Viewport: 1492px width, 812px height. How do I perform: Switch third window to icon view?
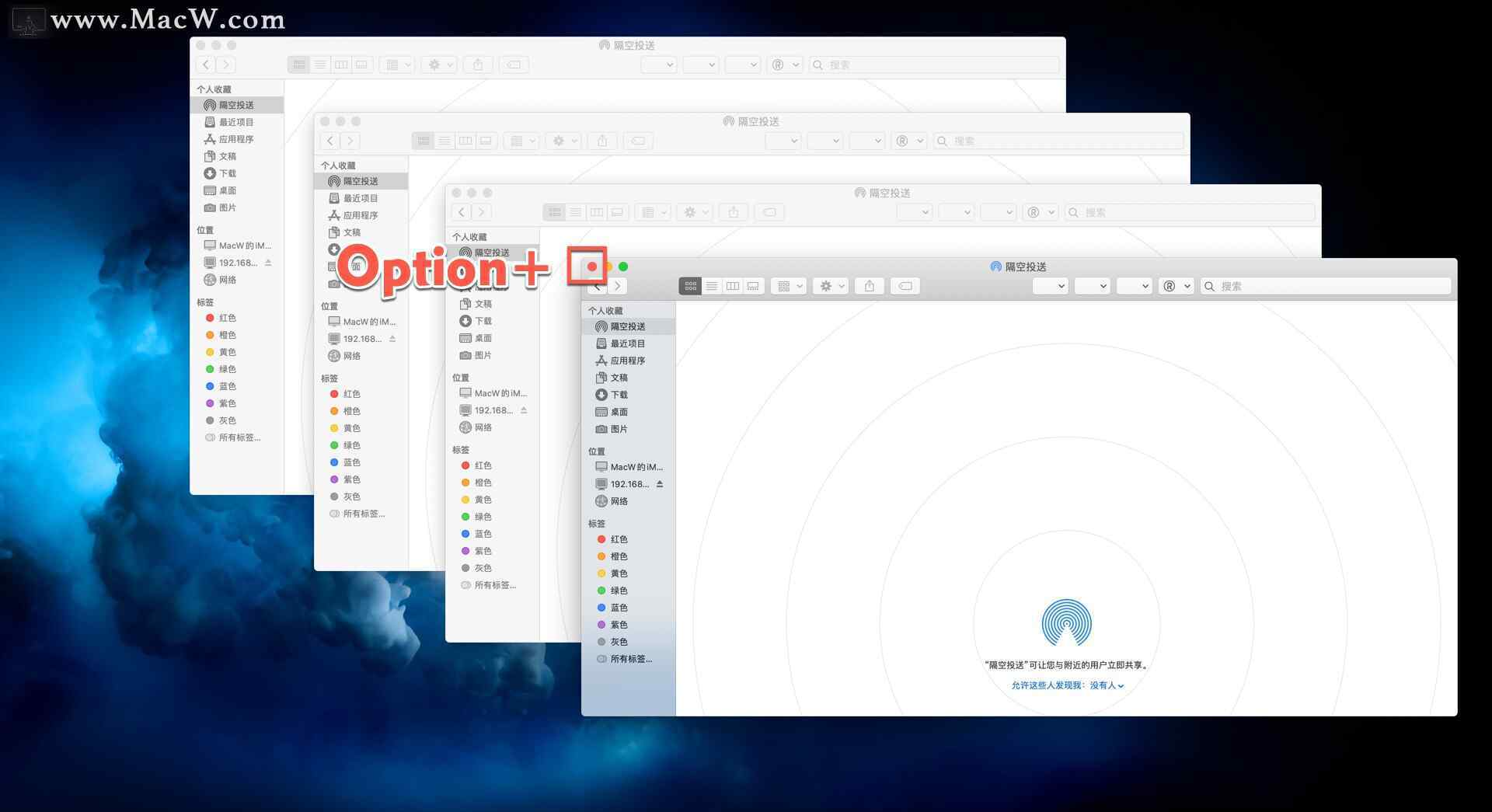click(554, 212)
